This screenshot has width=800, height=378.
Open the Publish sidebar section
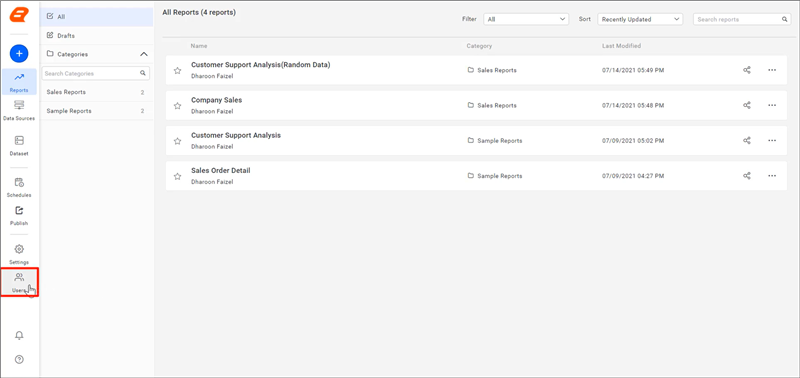click(x=19, y=215)
